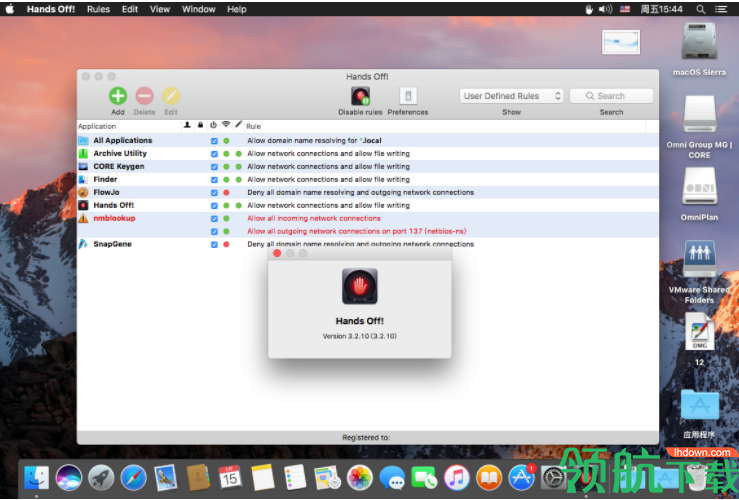The image size is (739, 500).
Task: Open the User Defined Rules dropdown
Action: [x=511, y=96]
